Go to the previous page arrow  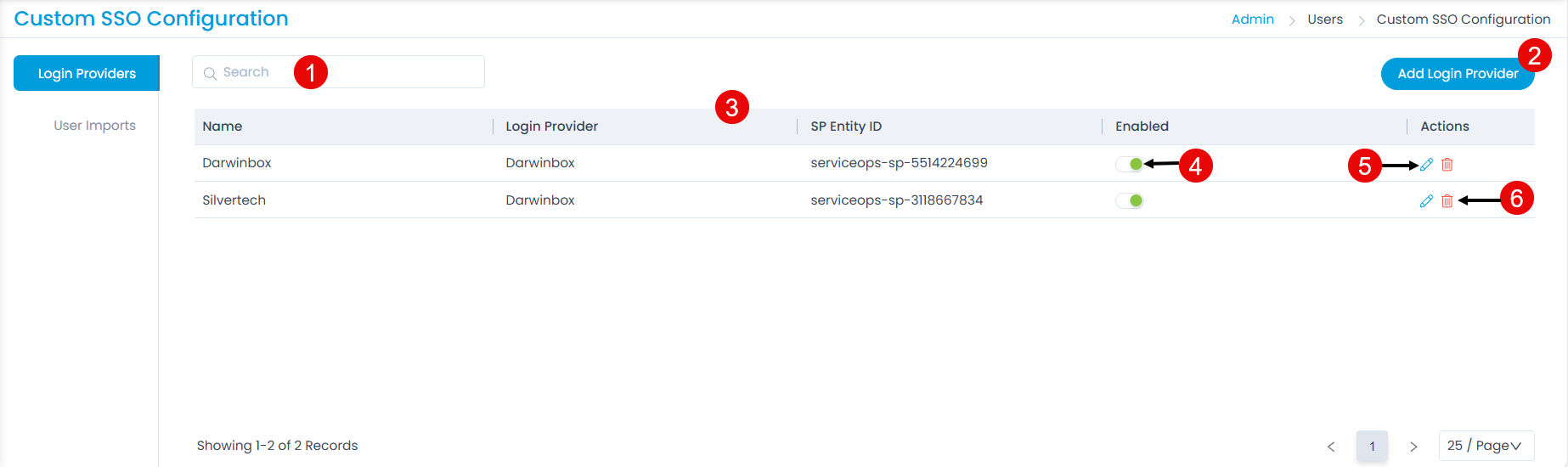pos(1331,447)
